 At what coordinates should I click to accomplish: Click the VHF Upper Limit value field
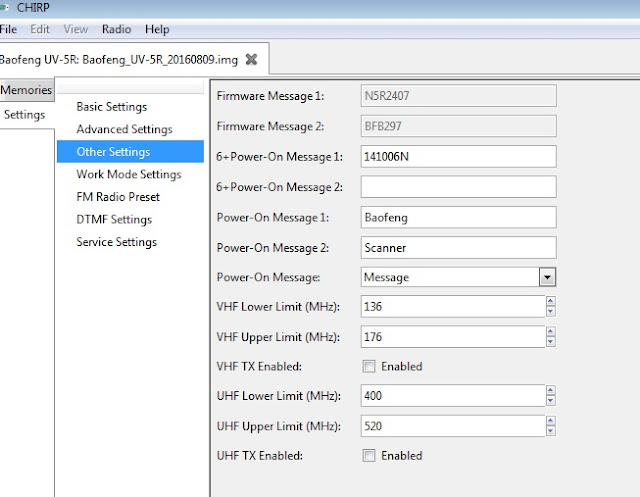[x=453, y=337]
